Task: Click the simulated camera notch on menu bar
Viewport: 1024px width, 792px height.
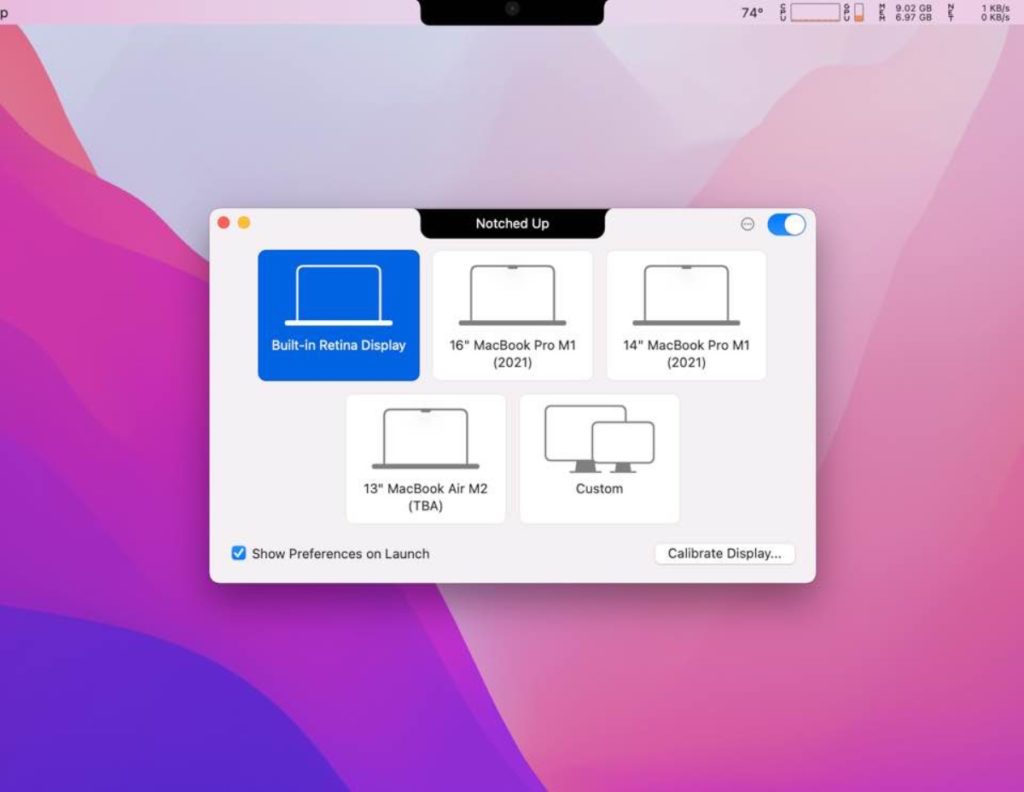Action: tap(512, 10)
